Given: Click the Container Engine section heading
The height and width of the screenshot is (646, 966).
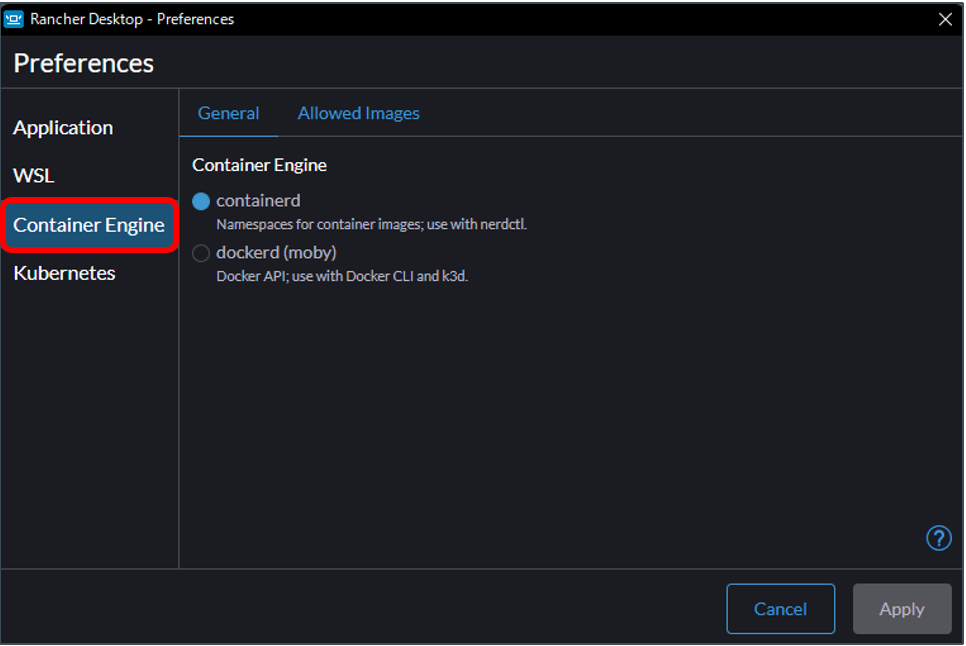Looking at the screenshot, I should coord(259,165).
